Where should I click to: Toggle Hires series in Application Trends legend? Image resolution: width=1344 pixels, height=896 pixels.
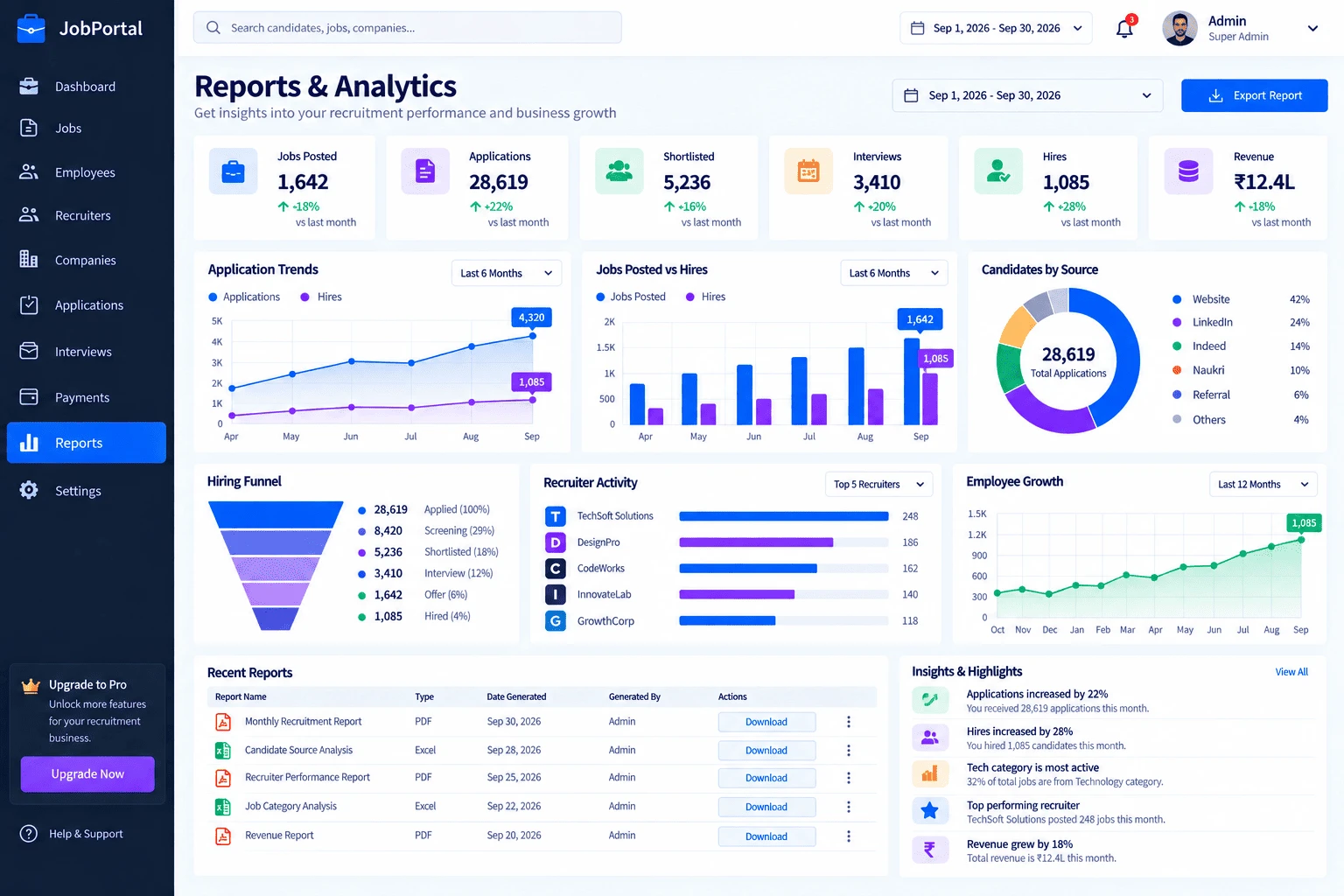(x=321, y=297)
